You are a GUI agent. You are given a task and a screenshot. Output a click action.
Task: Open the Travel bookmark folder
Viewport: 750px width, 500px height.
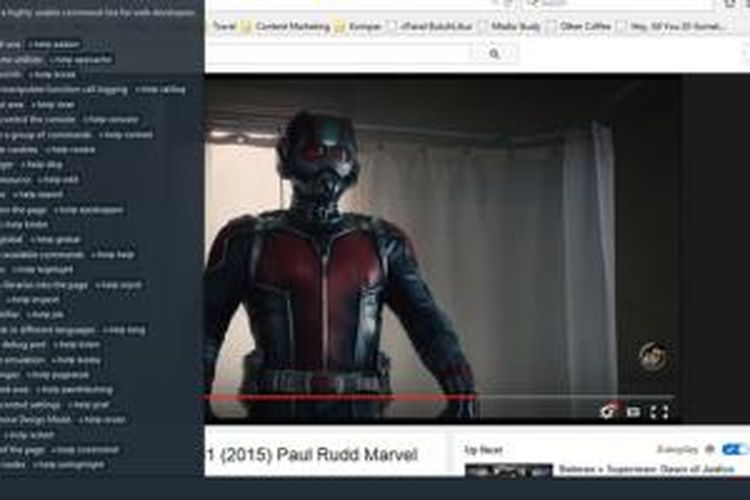tap(225, 26)
